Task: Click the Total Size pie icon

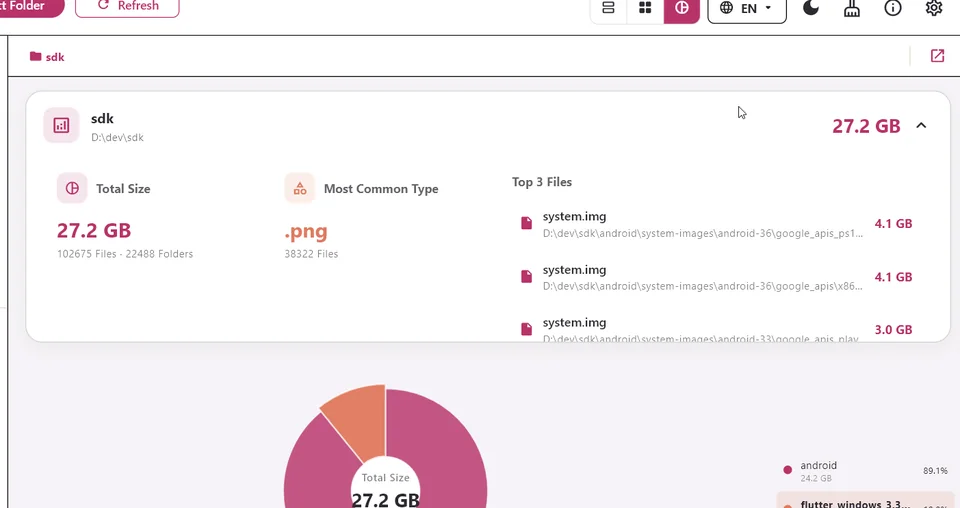Action: pos(72,188)
